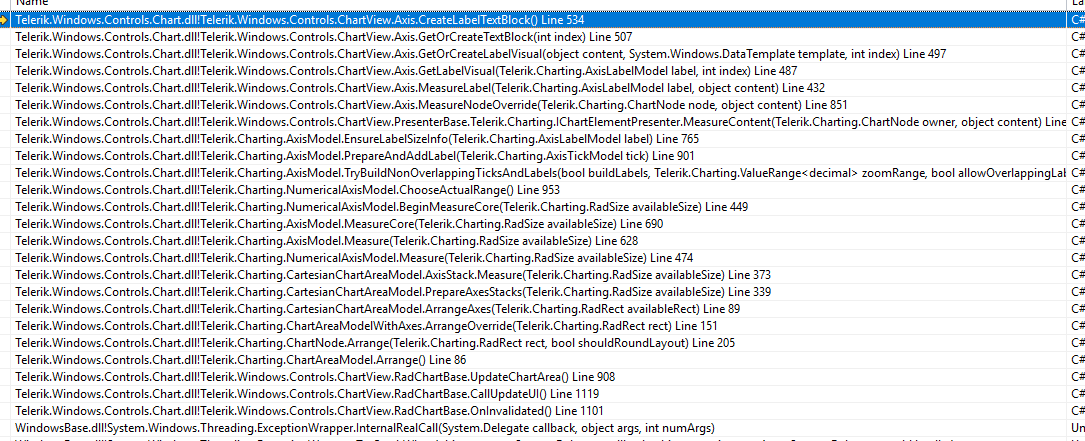The width and height of the screenshot is (1085, 441).
Task: Select the RadChartBase.CallUpdateUI() Line 1119 frame
Action: pos(540,393)
